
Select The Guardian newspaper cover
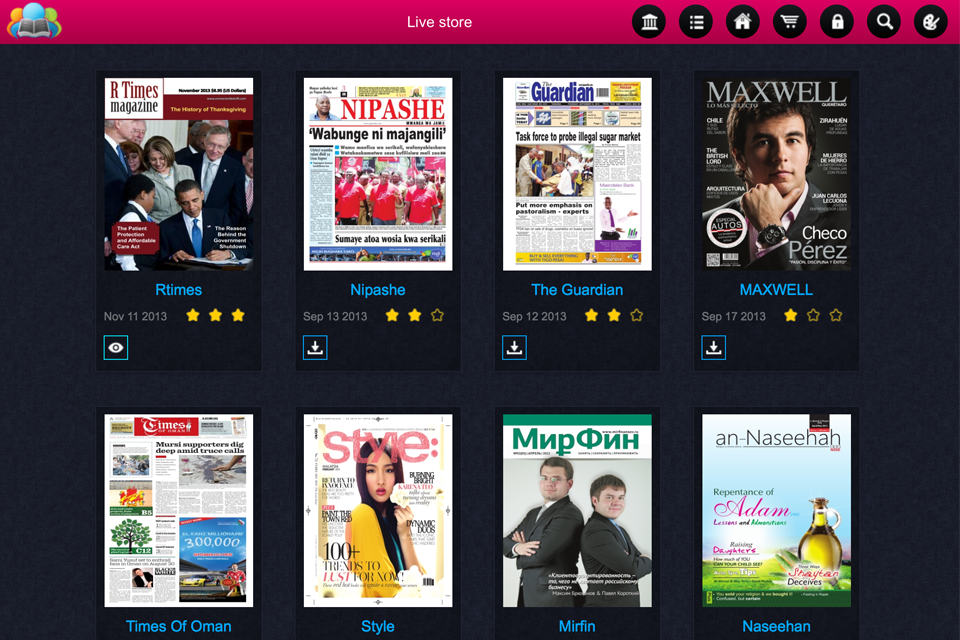pos(577,174)
